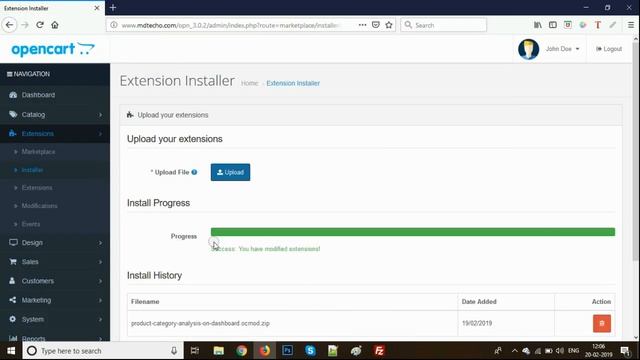Open Modifications submenu item
The height and width of the screenshot is (360, 640).
40,206
